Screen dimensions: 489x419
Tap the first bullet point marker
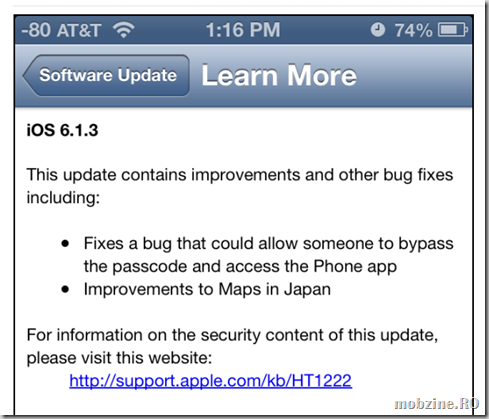click(65, 244)
